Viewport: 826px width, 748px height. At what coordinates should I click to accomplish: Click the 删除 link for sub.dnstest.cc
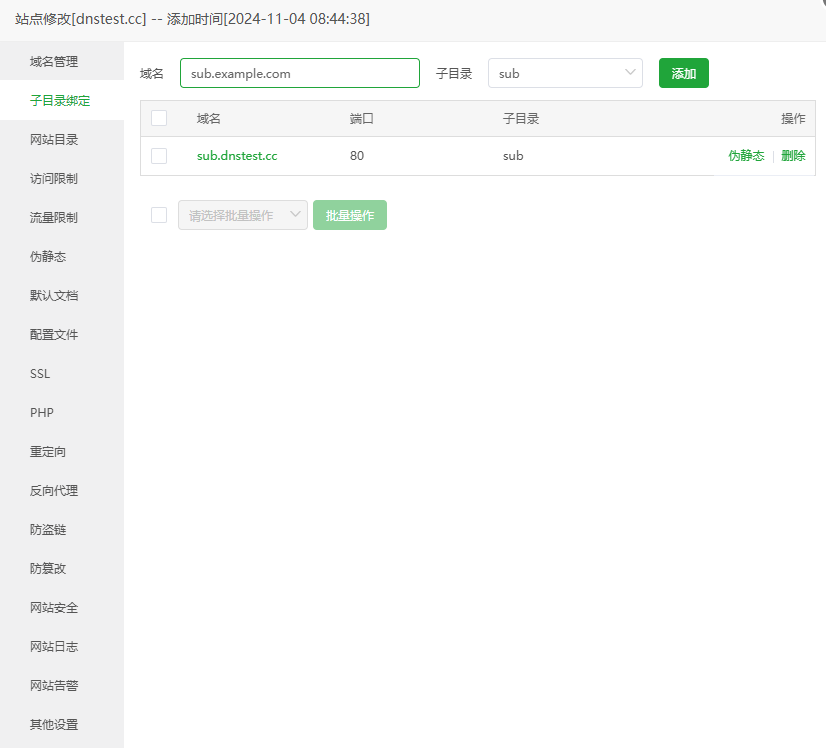click(x=793, y=155)
